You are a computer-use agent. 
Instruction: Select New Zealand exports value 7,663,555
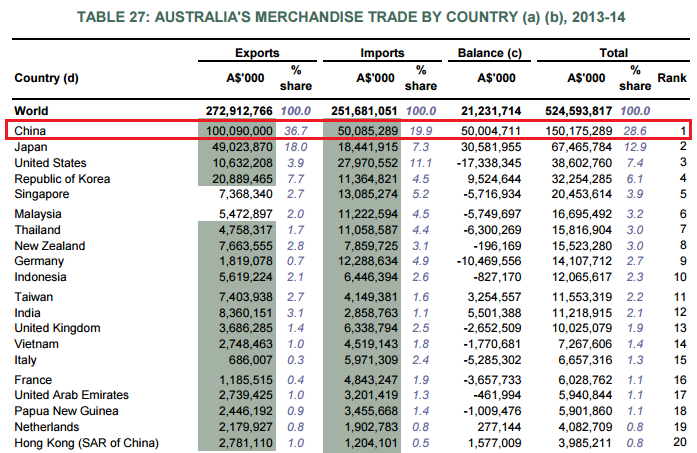[x=245, y=246]
